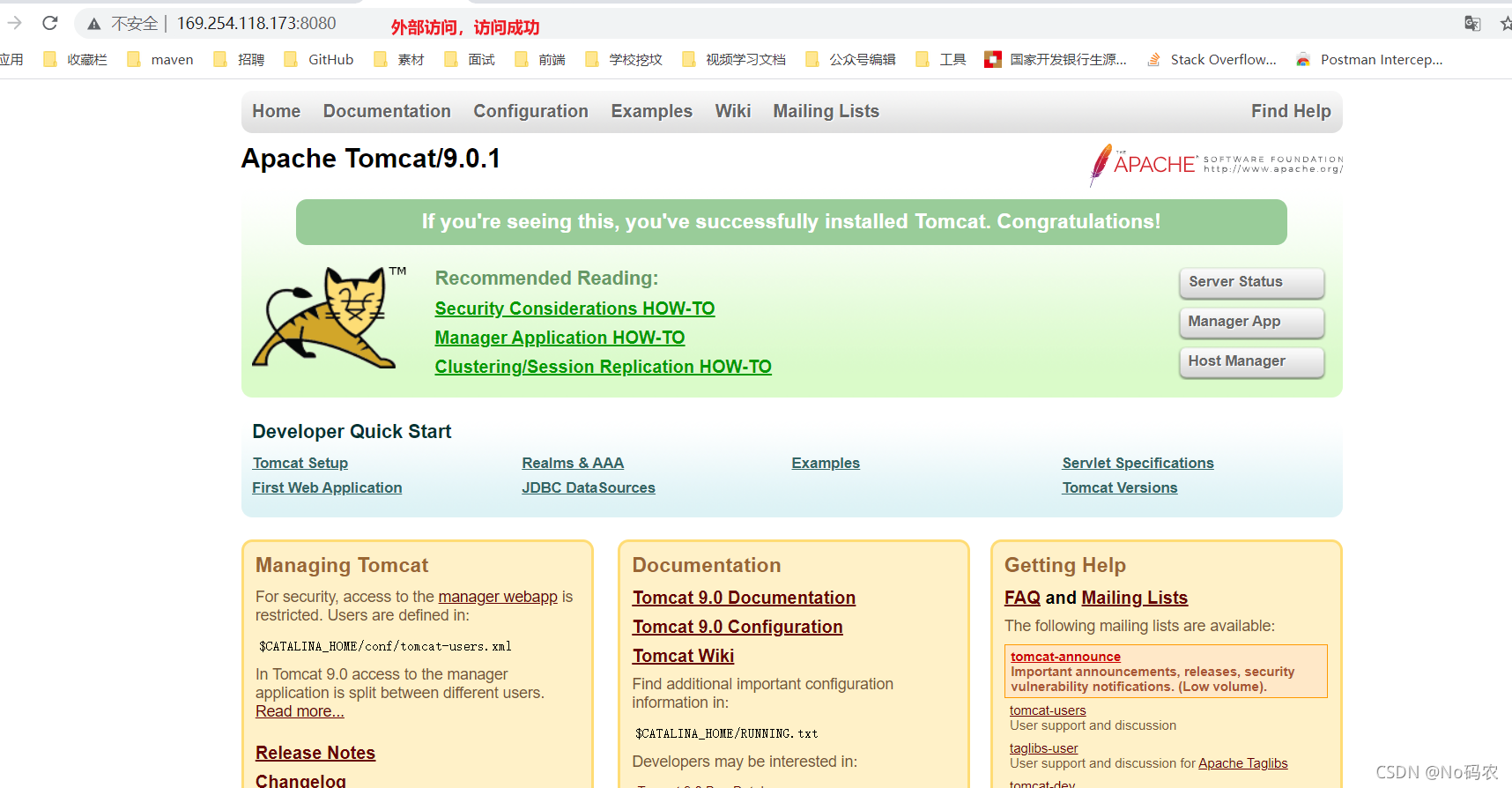Open Clustering/Session Replication HOW-TO link
Viewport: 1512px width, 788px height.
point(603,367)
